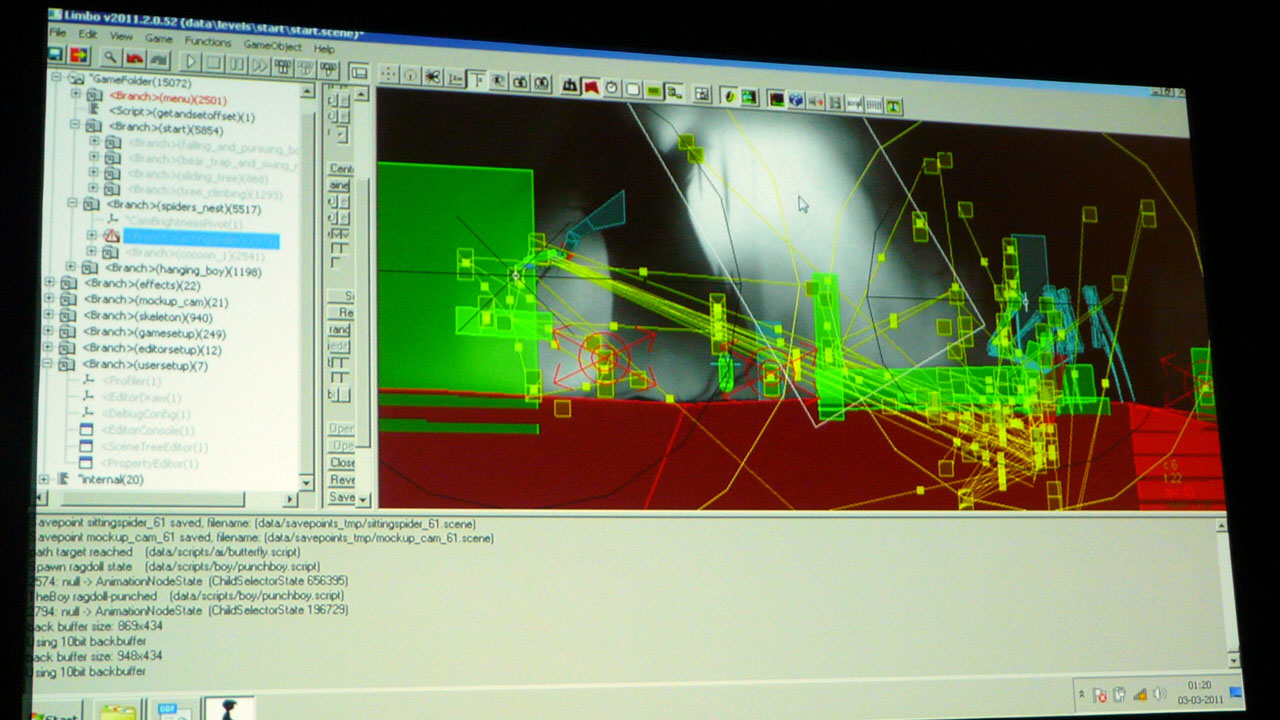Viewport: 1280px width, 720px height.
Task: Click the Revert button in property panel
Action: pos(341,480)
